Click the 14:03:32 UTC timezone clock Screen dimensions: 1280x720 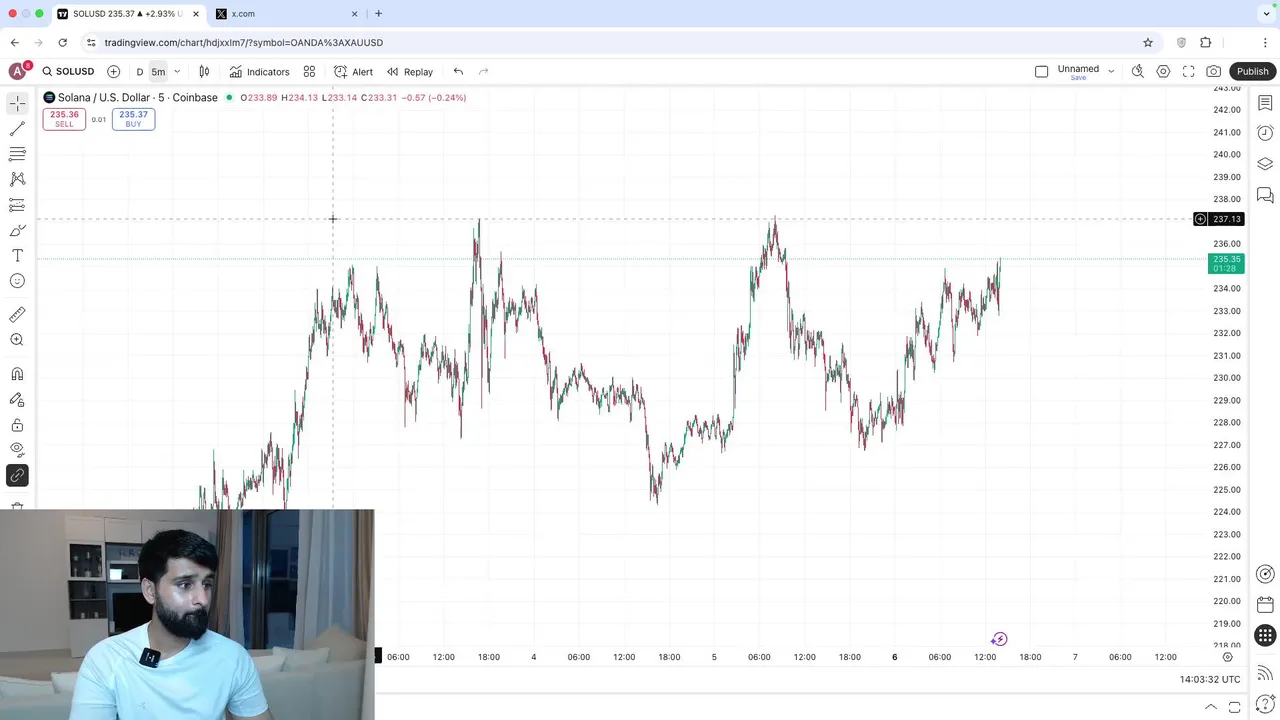point(1210,679)
